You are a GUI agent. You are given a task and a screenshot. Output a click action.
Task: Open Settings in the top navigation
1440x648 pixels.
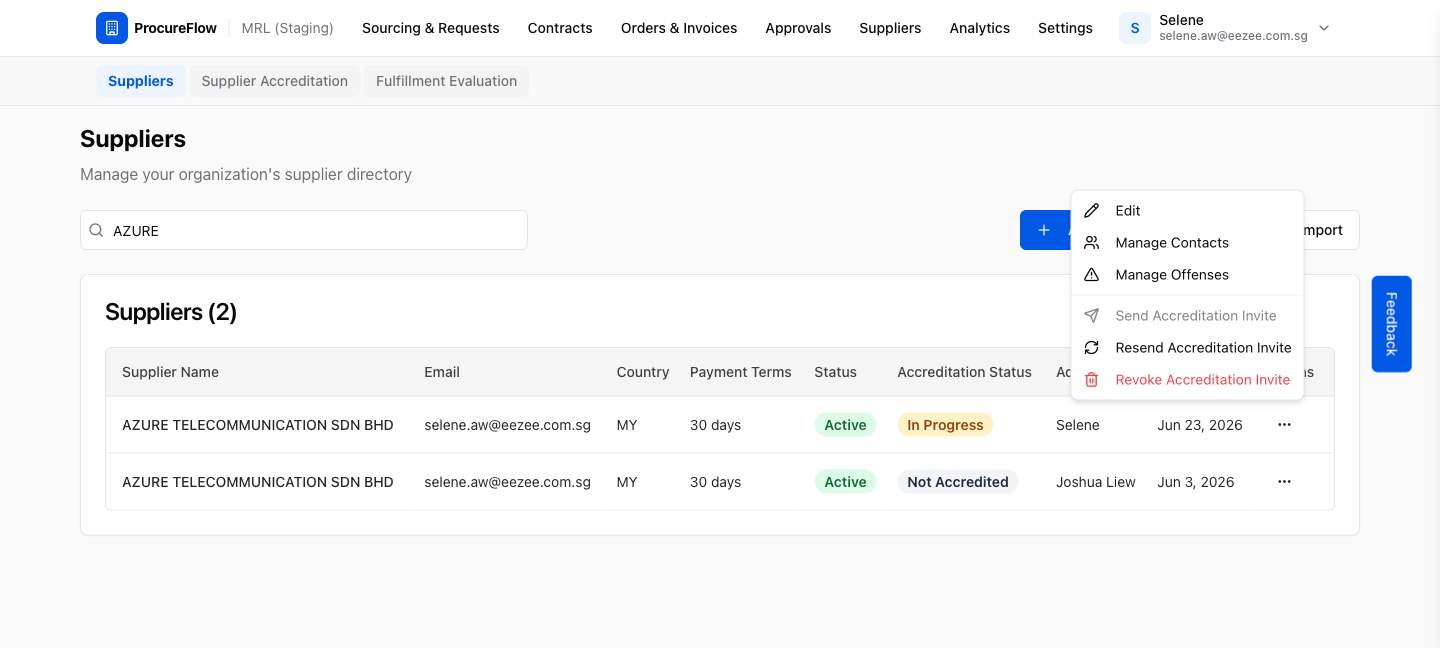coord(1065,28)
